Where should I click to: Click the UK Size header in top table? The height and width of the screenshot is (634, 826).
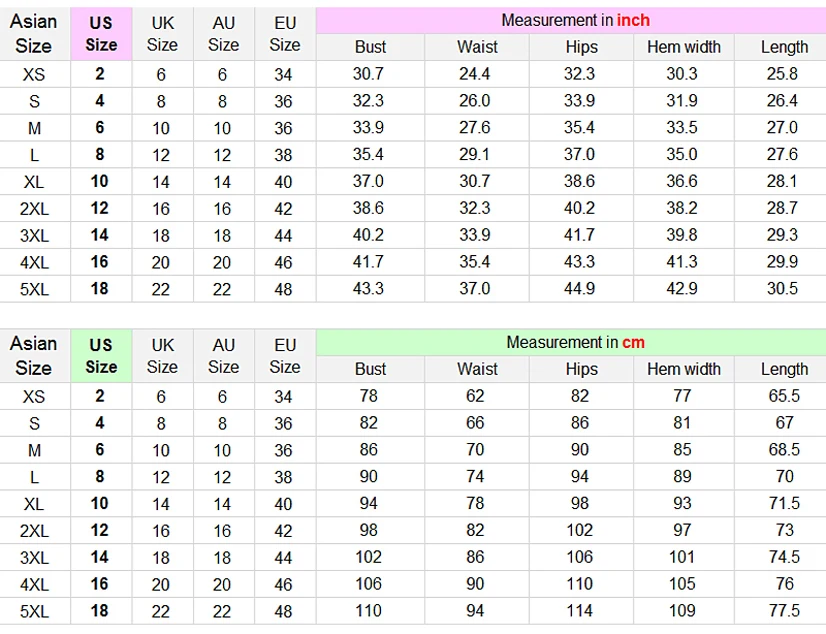(x=162, y=33)
